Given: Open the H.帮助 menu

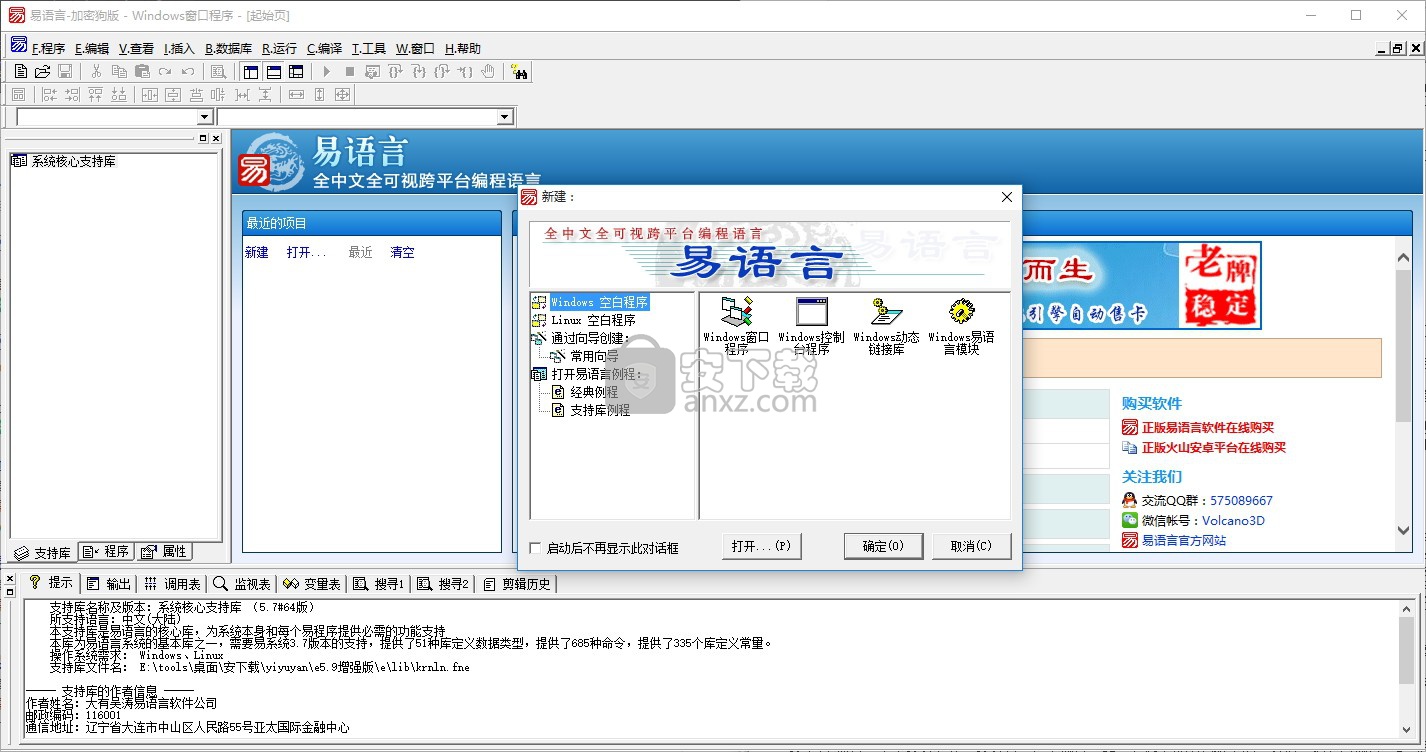Looking at the screenshot, I should pos(463,48).
